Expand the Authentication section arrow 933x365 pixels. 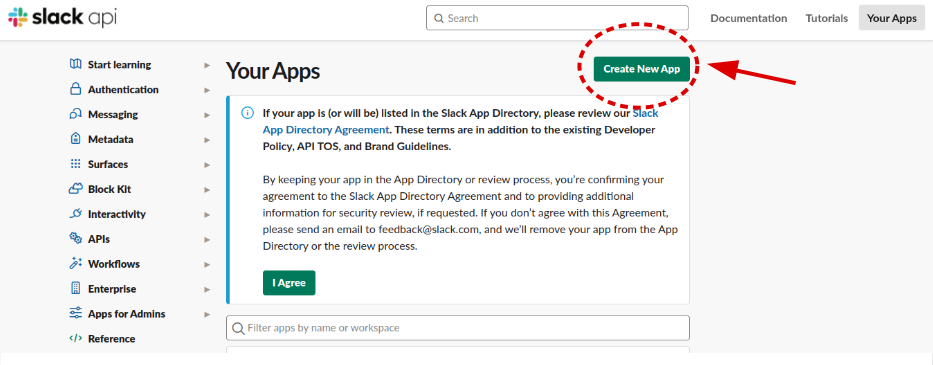(x=207, y=90)
